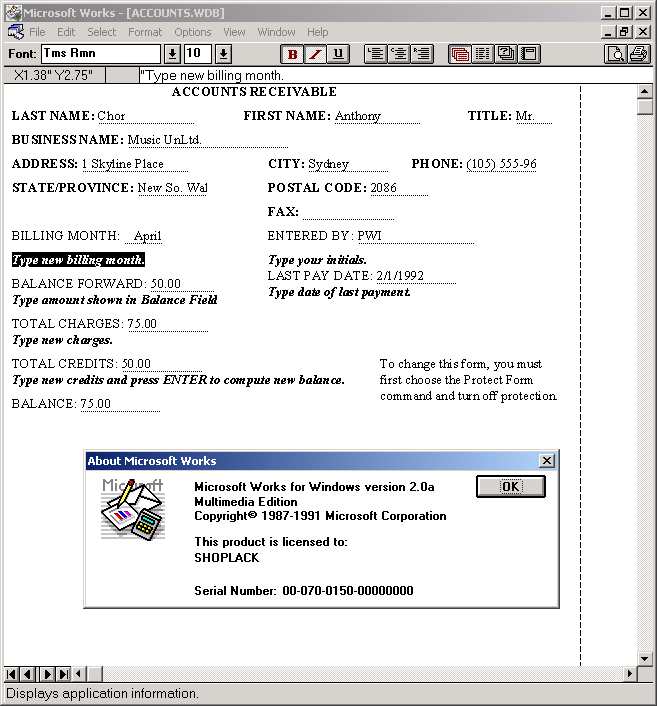Open the Help menu
657x706 pixels.
317,32
